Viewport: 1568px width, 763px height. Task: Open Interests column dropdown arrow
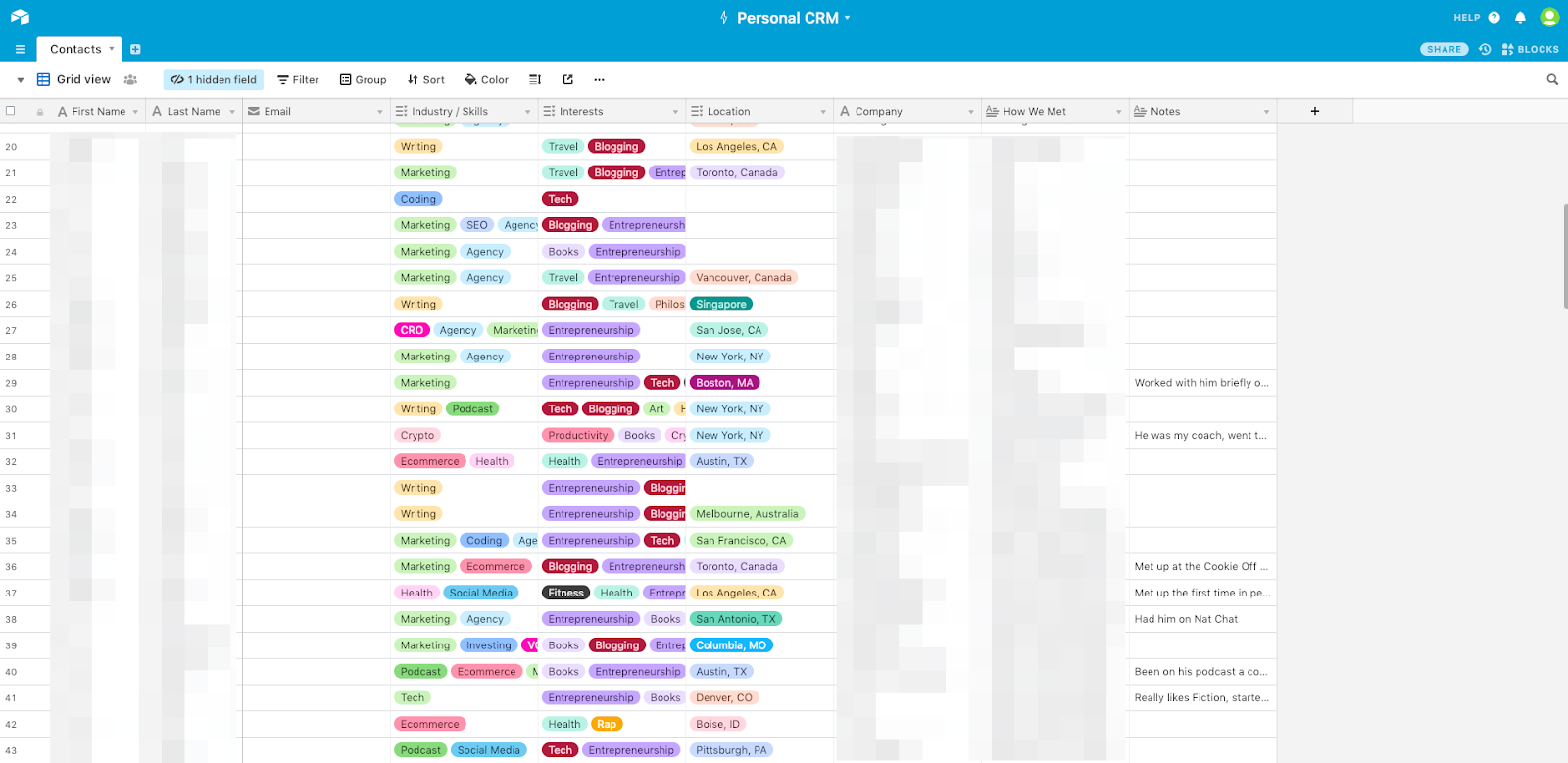point(675,112)
